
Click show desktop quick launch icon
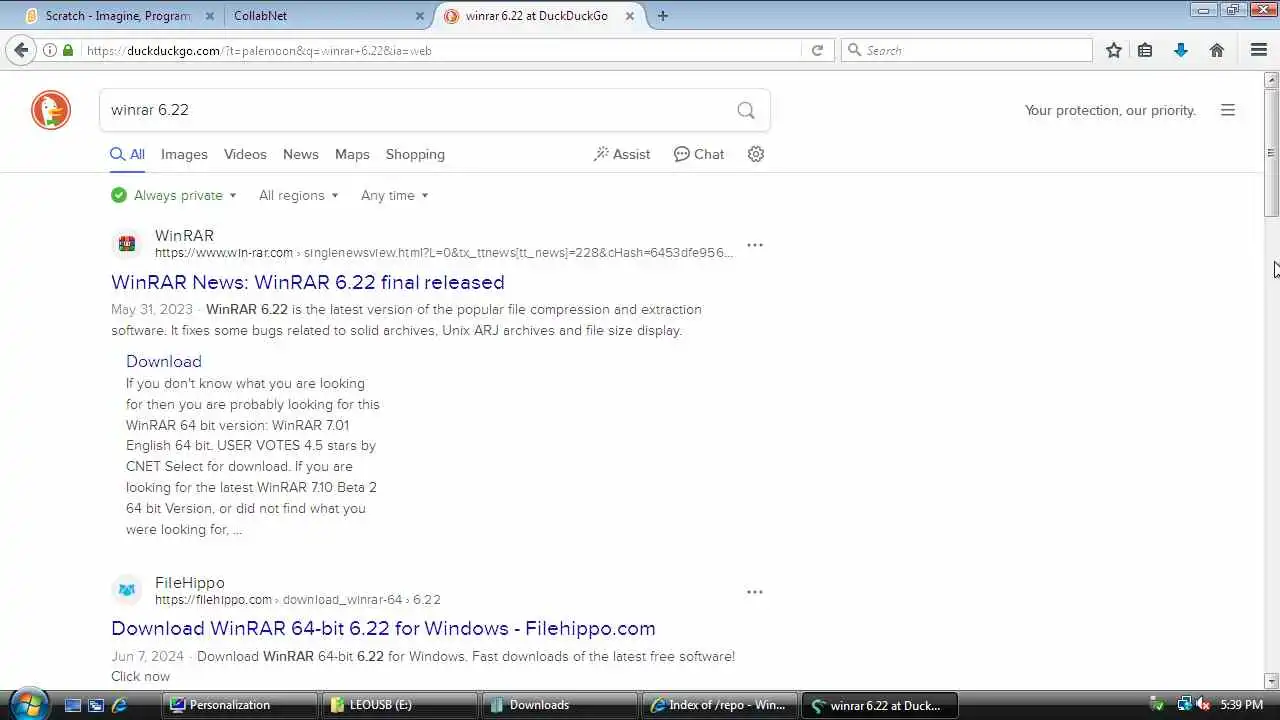click(73, 705)
